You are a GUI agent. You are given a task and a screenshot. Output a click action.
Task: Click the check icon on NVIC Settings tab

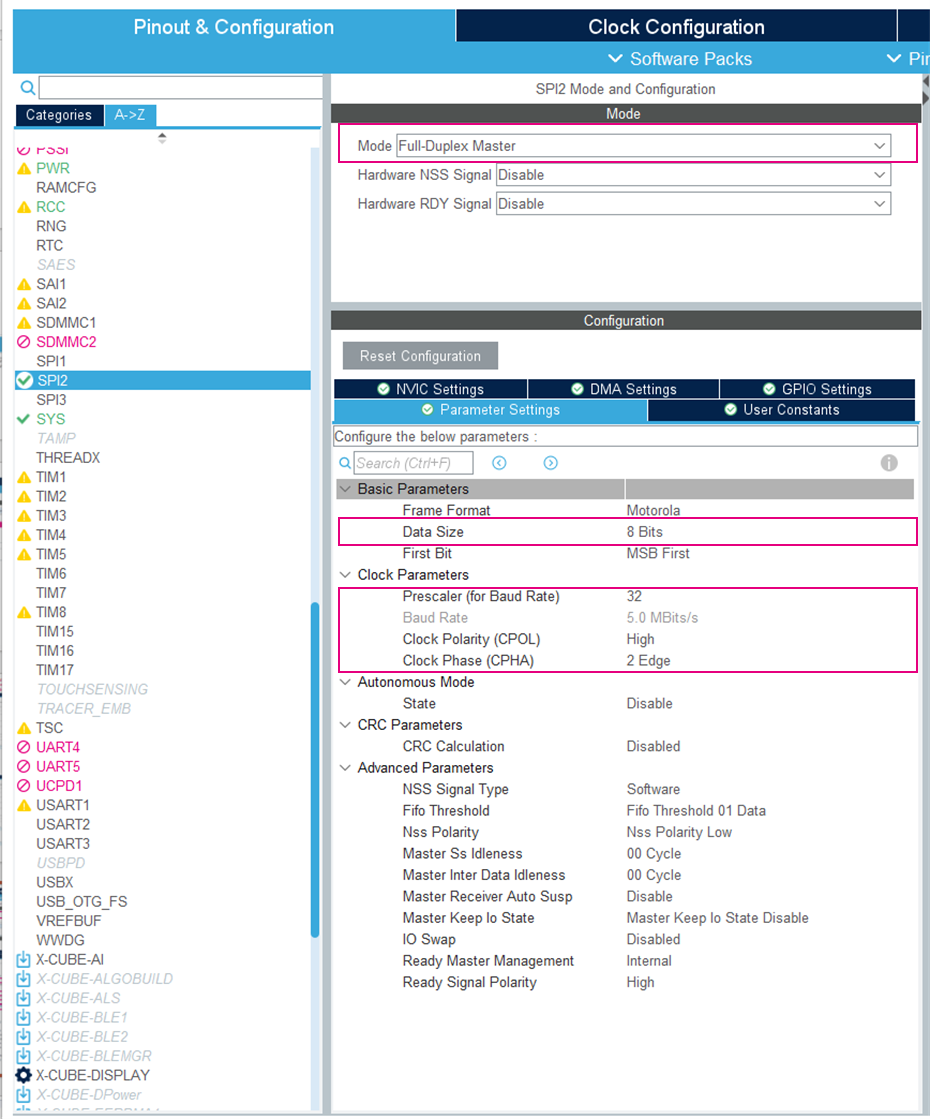pos(383,389)
